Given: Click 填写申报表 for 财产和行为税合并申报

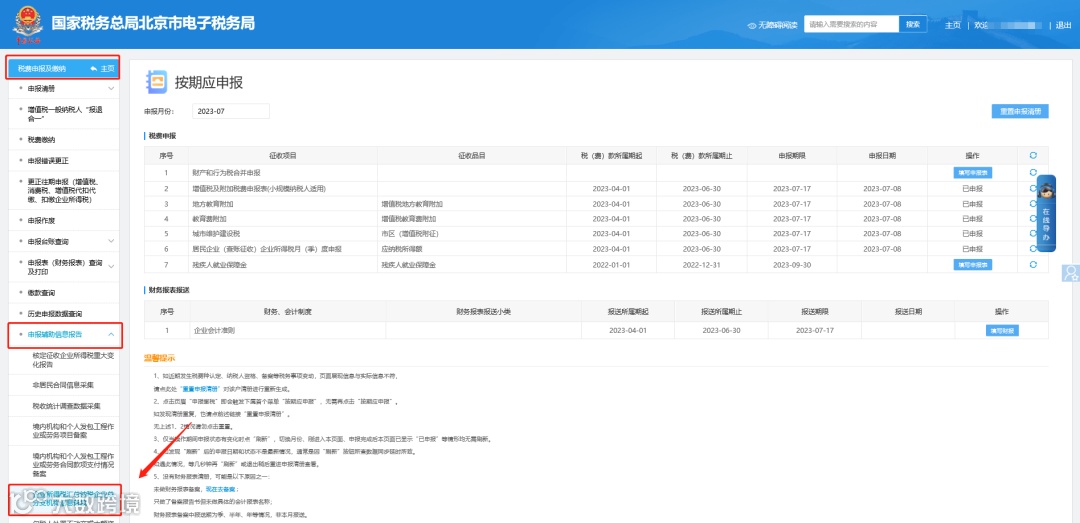Looking at the screenshot, I should point(973,172).
